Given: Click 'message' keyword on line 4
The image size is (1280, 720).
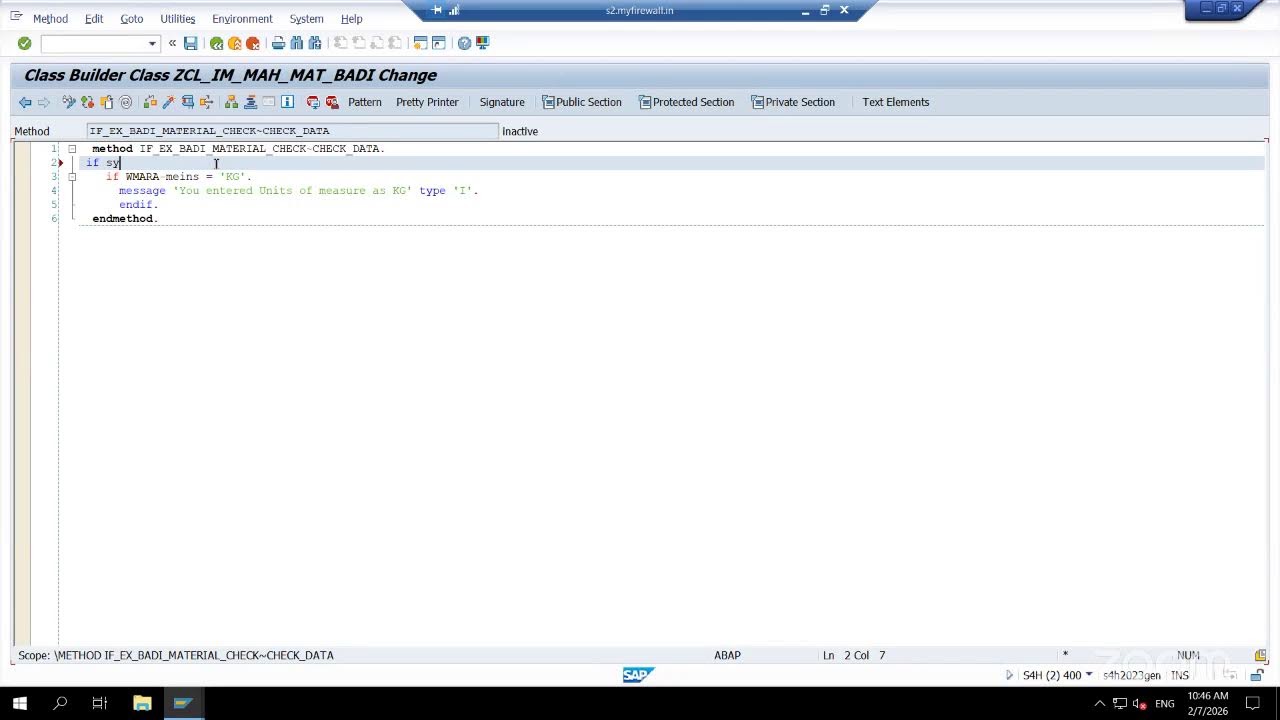Looking at the screenshot, I should pyautogui.click(x=142, y=190).
